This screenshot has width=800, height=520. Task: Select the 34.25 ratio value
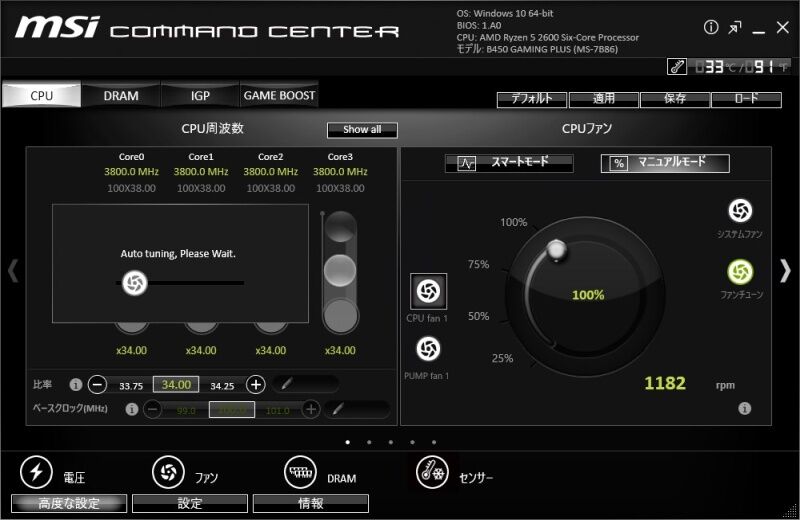tap(222, 386)
